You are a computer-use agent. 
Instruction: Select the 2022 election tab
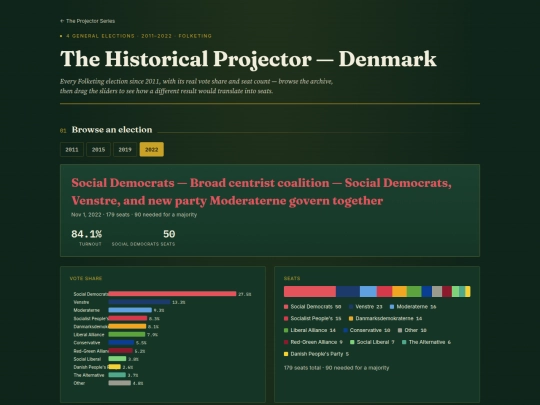(x=152, y=149)
